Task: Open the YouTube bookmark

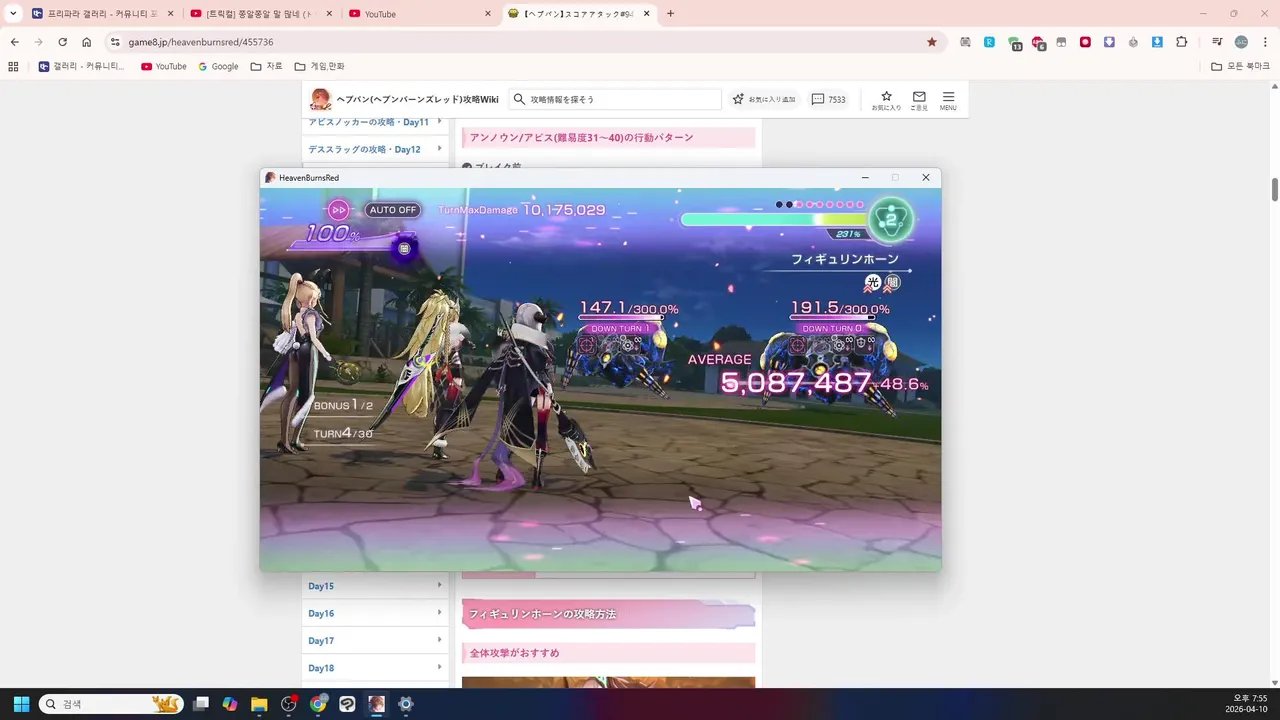Action: click(164, 66)
